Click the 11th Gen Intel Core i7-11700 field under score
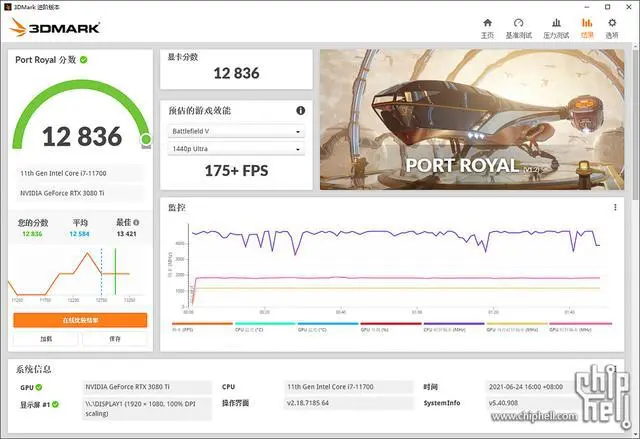This screenshot has height=439, width=640. pos(80,173)
